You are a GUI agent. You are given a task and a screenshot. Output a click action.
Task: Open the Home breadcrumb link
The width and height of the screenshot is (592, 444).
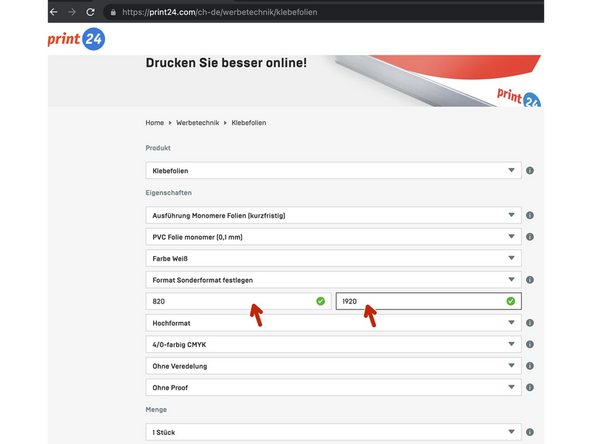[x=155, y=123]
